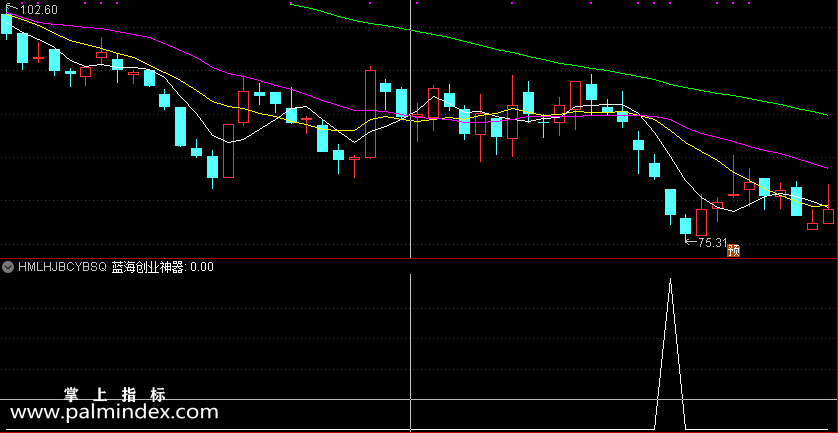Collapse the HMLHJBCYBSQ indicator dropdown arrow

tap(7, 267)
